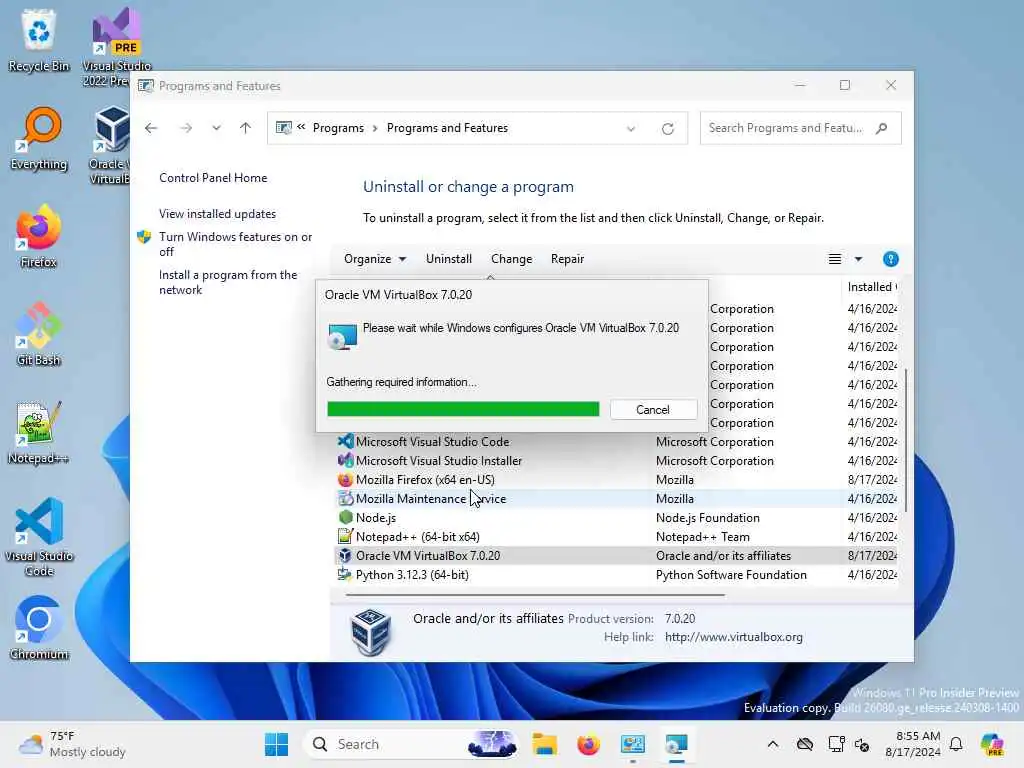This screenshot has width=1024, height=768.
Task: Click Repair in the toolbar
Action: point(567,259)
